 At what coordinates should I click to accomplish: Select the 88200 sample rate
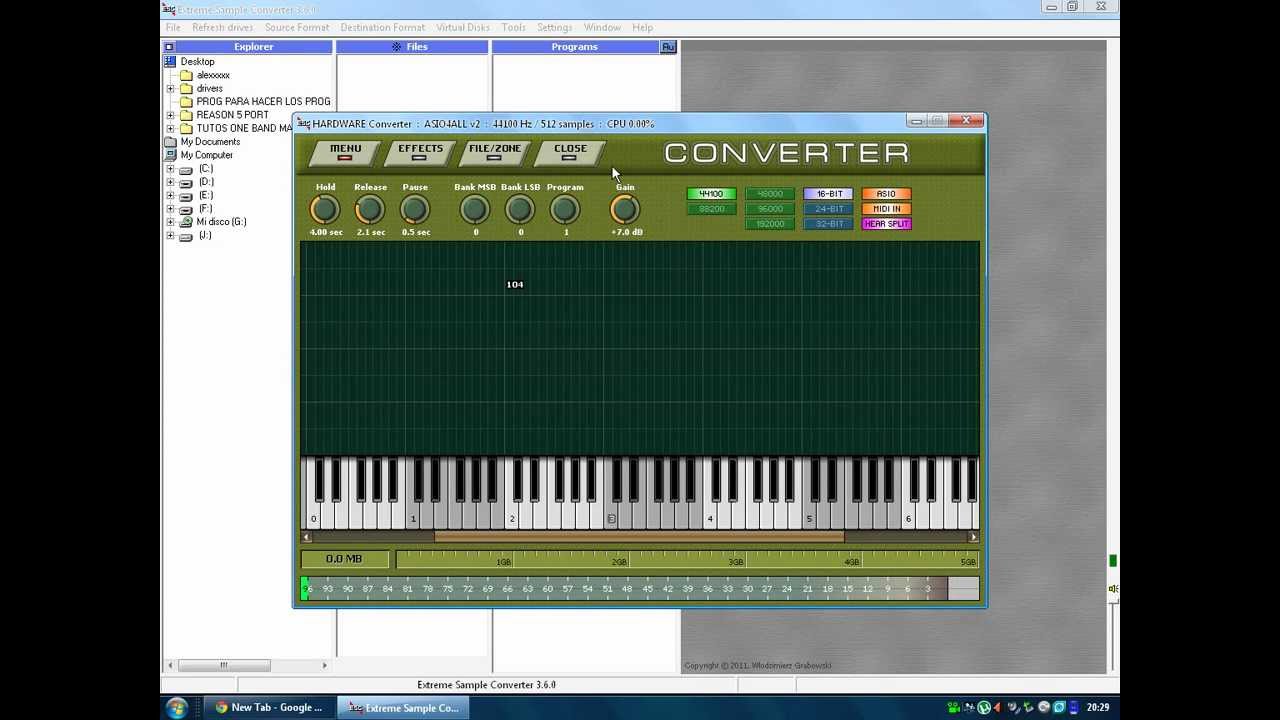click(711, 209)
